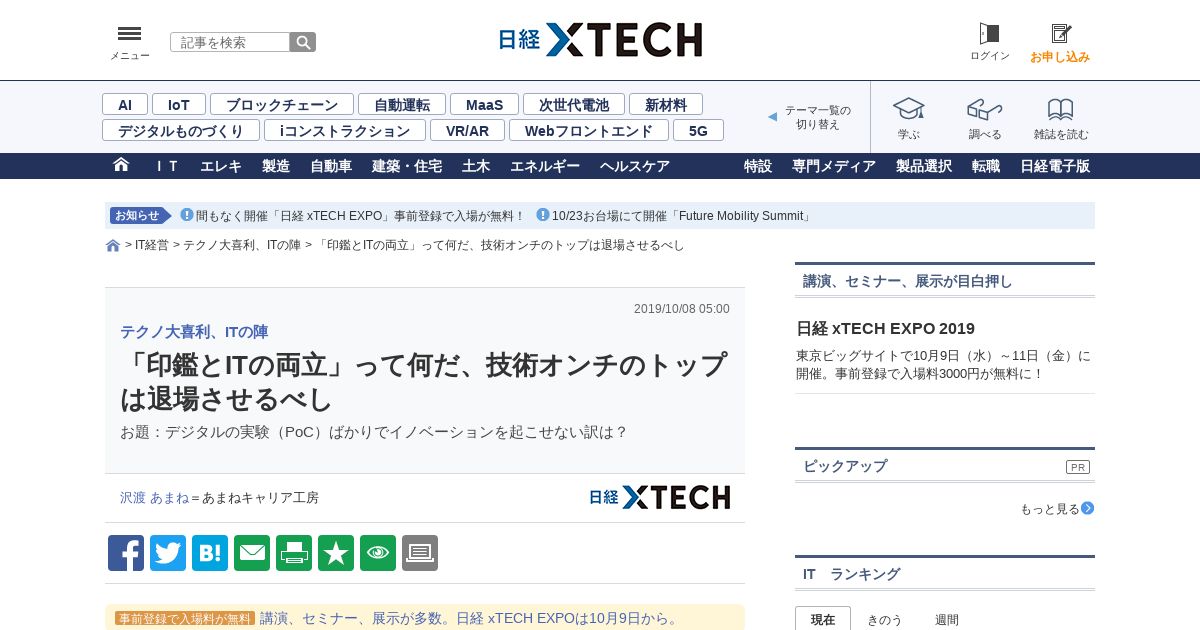Screen dimensions: 1200x630
Task: Open 間もなく開催 日経 xTECH EXPO notice
Action: pos(360,215)
